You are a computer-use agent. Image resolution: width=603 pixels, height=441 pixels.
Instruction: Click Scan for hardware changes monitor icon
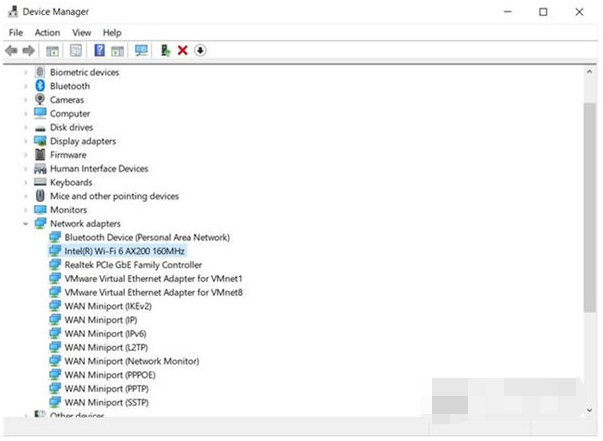(140, 50)
